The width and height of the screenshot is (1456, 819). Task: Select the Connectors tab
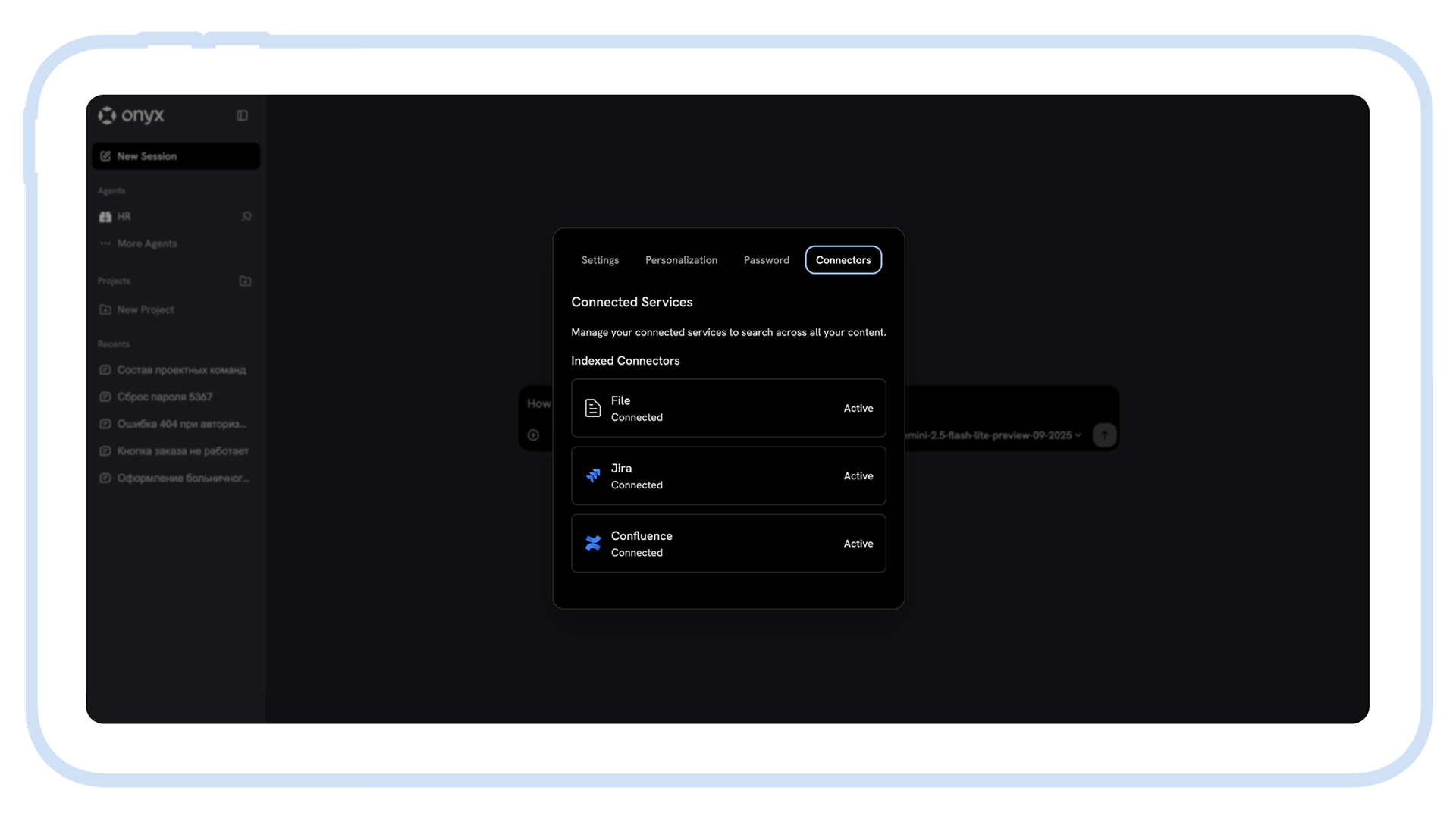point(843,260)
